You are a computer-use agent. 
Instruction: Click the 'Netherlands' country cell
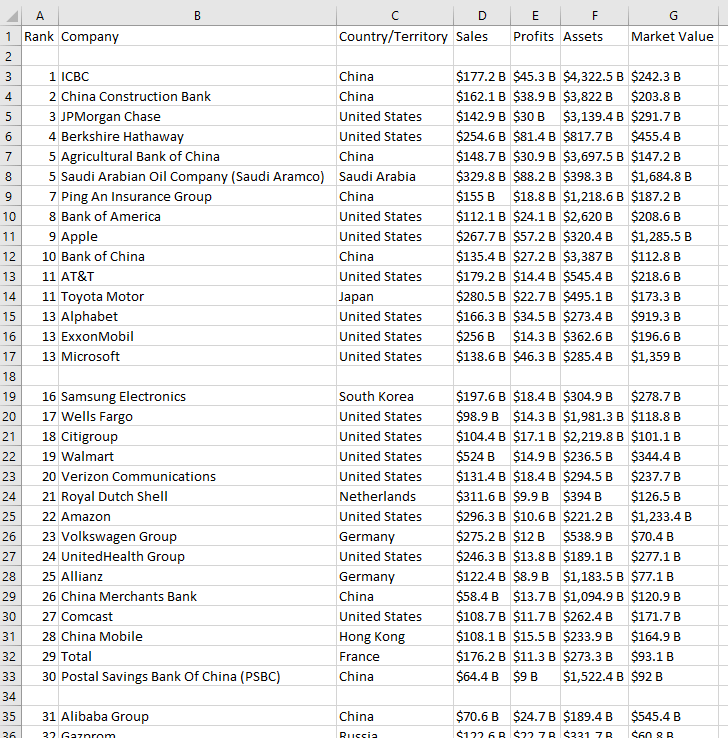(395, 497)
